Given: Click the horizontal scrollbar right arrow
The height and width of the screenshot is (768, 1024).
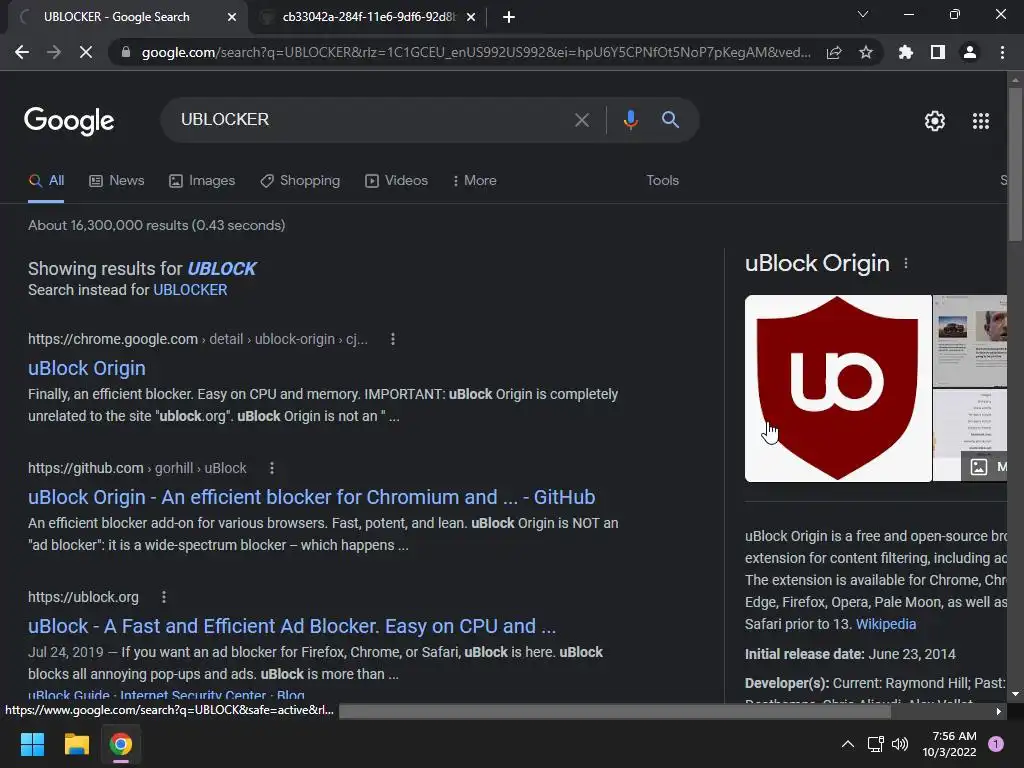Looking at the screenshot, I should point(999,712).
